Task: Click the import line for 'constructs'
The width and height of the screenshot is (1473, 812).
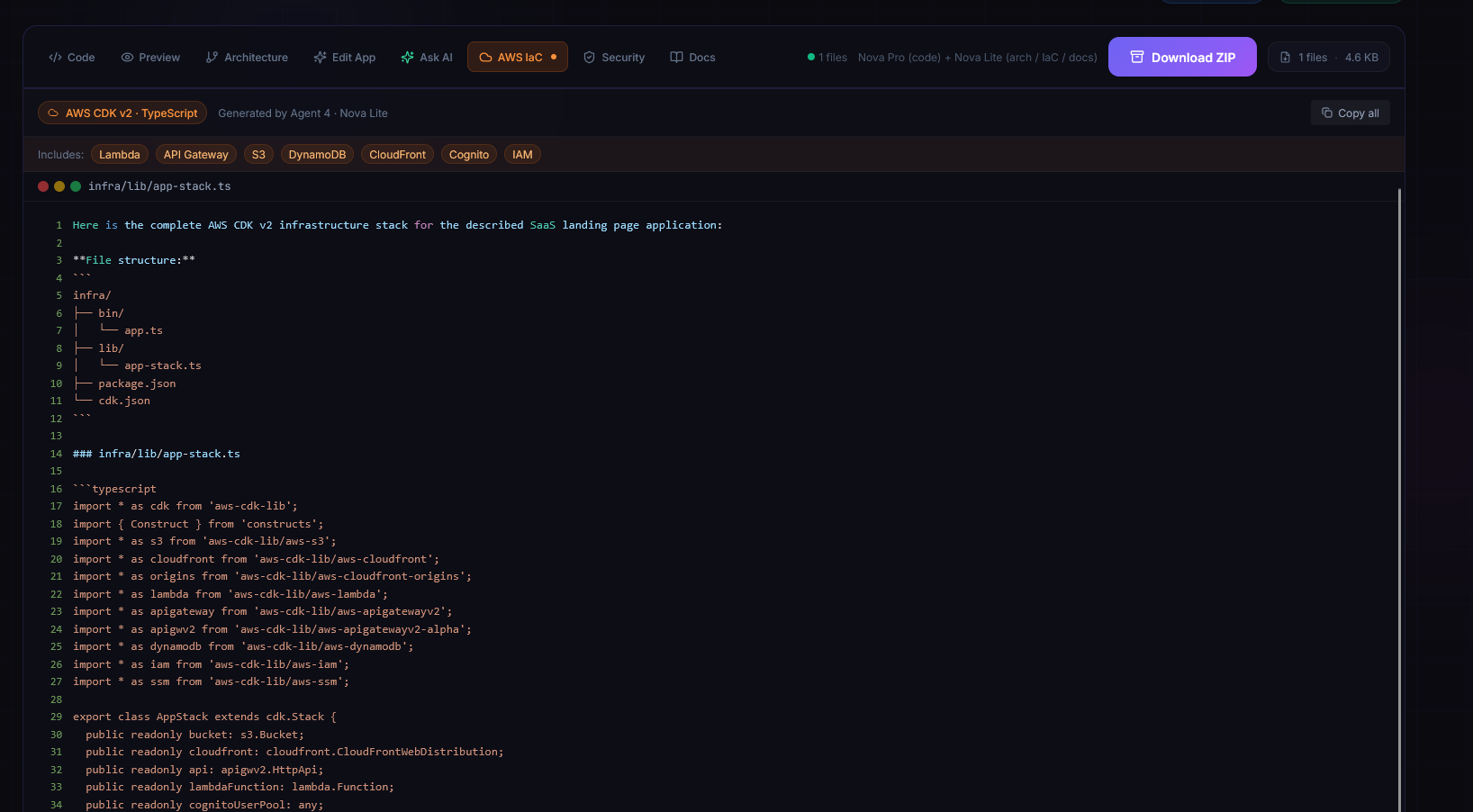Action: 198,524
